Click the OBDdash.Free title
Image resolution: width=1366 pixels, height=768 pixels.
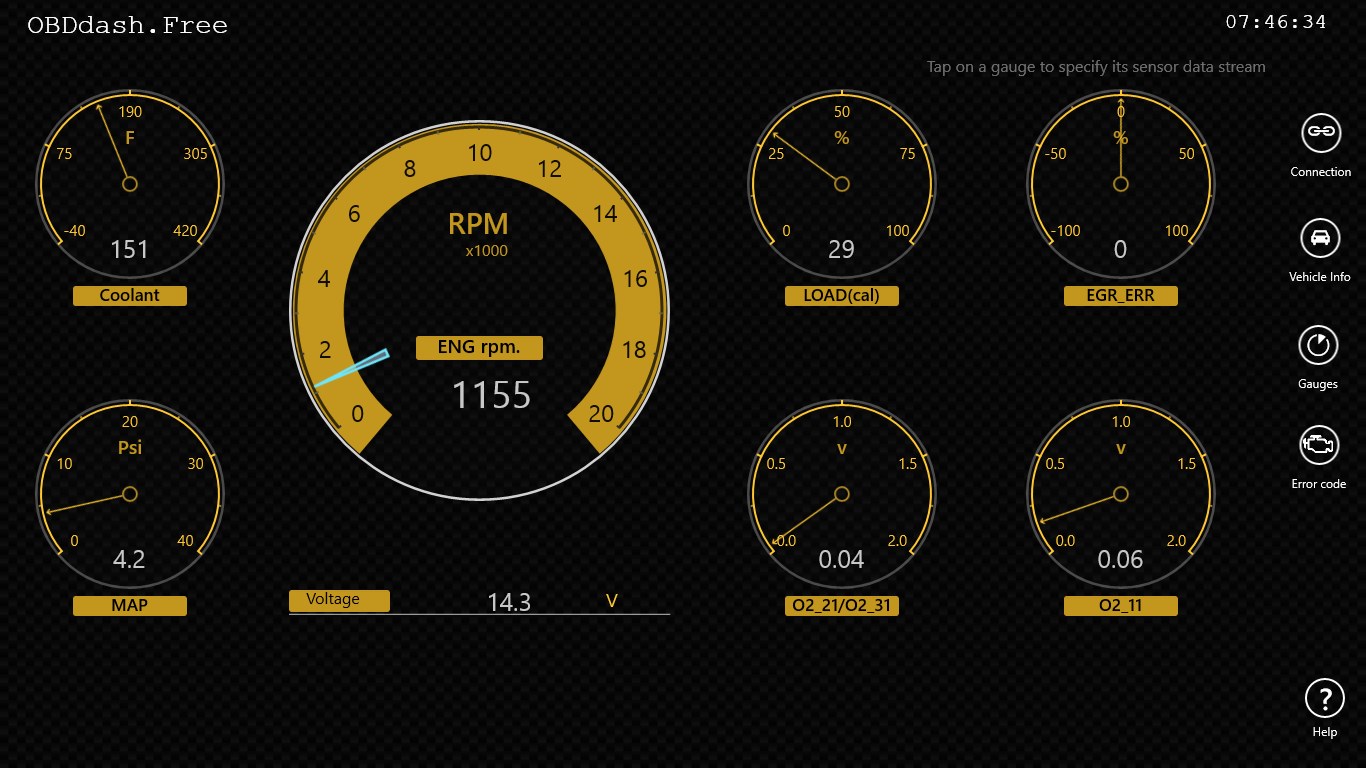(x=127, y=25)
